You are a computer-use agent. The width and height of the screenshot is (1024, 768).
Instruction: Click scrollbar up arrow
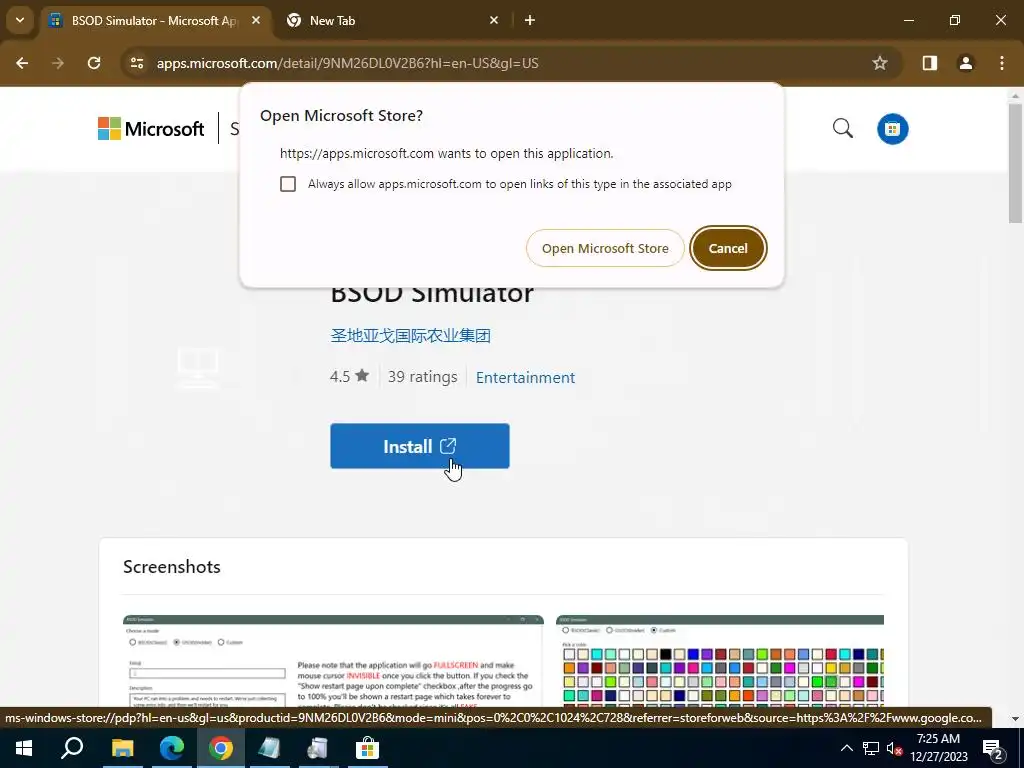point(1016,95)
